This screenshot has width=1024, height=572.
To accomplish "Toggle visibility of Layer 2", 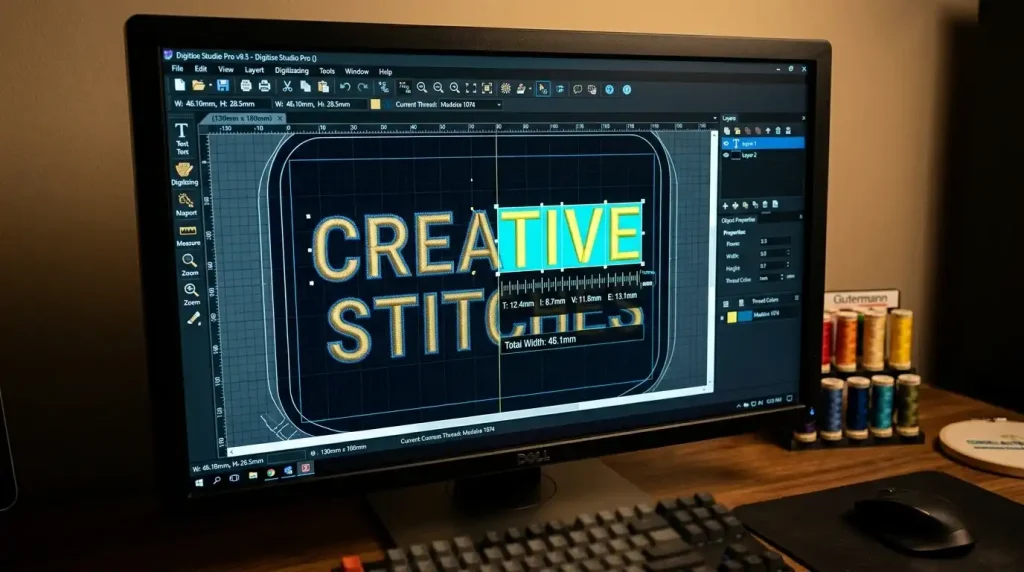I will click(x=726, y=155).
